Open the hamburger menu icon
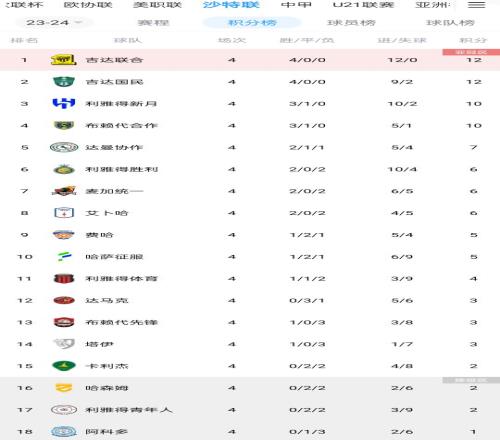 (476, 5)
